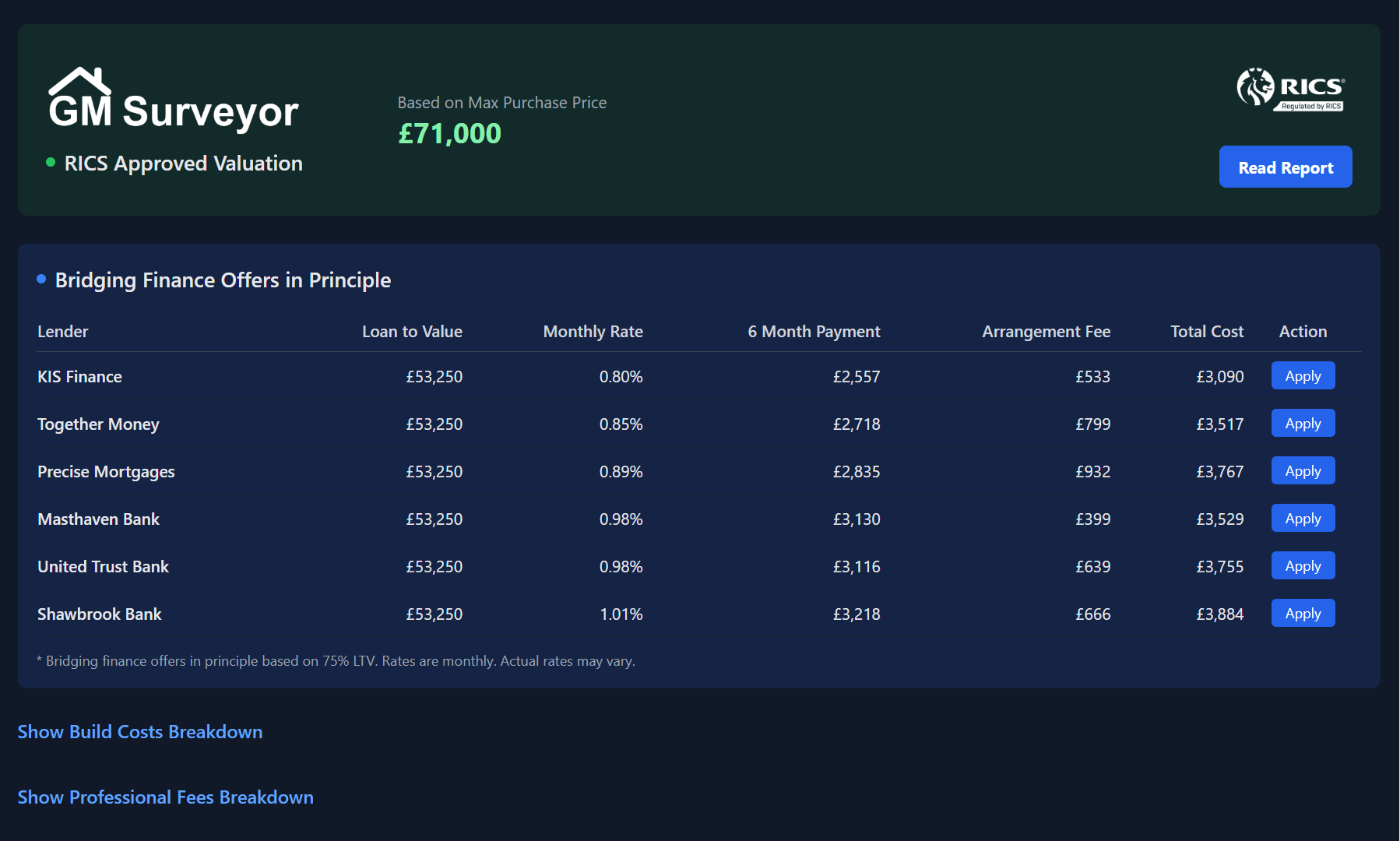The height and width of the screenshot is (841, 1400).
Task: Apply for the KIS Finance offer
Action: tap(1303, 375)
